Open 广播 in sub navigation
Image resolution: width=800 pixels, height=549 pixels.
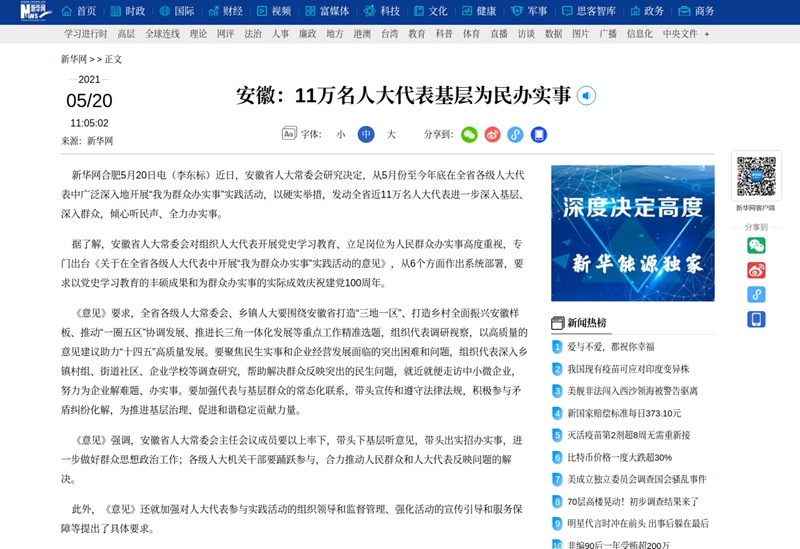click(x=608, y=34)
